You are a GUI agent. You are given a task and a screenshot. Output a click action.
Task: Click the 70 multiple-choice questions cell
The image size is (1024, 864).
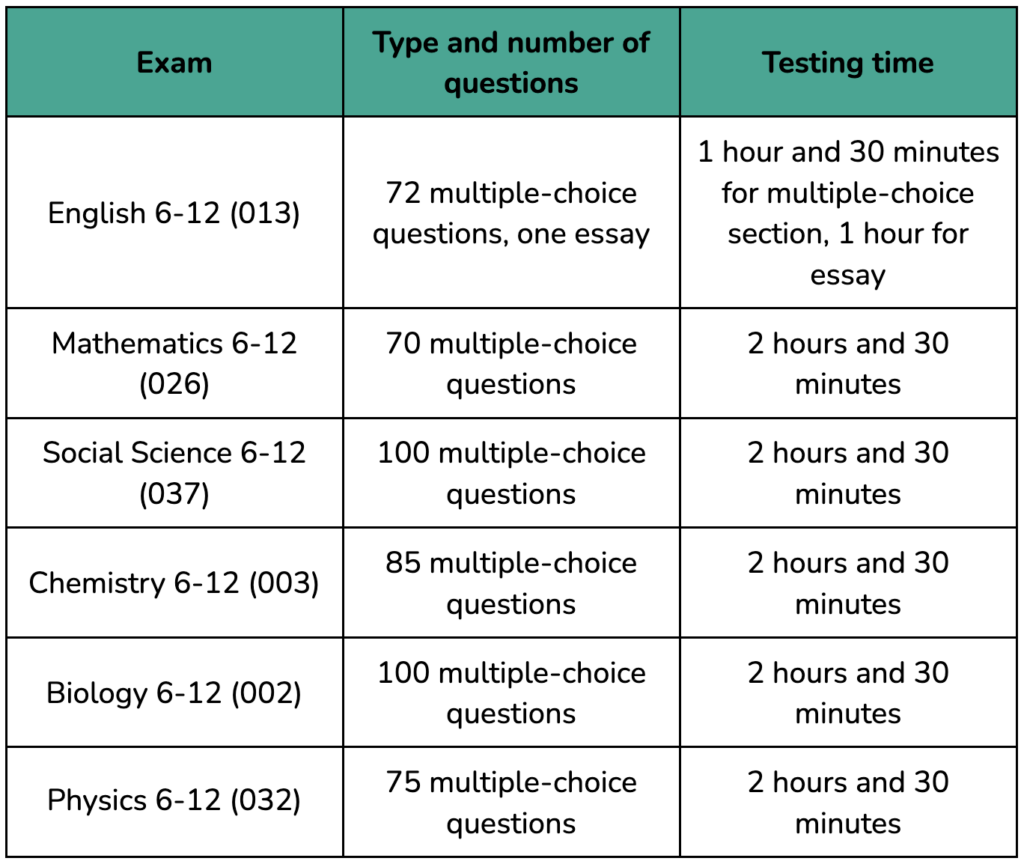point(511,363)
